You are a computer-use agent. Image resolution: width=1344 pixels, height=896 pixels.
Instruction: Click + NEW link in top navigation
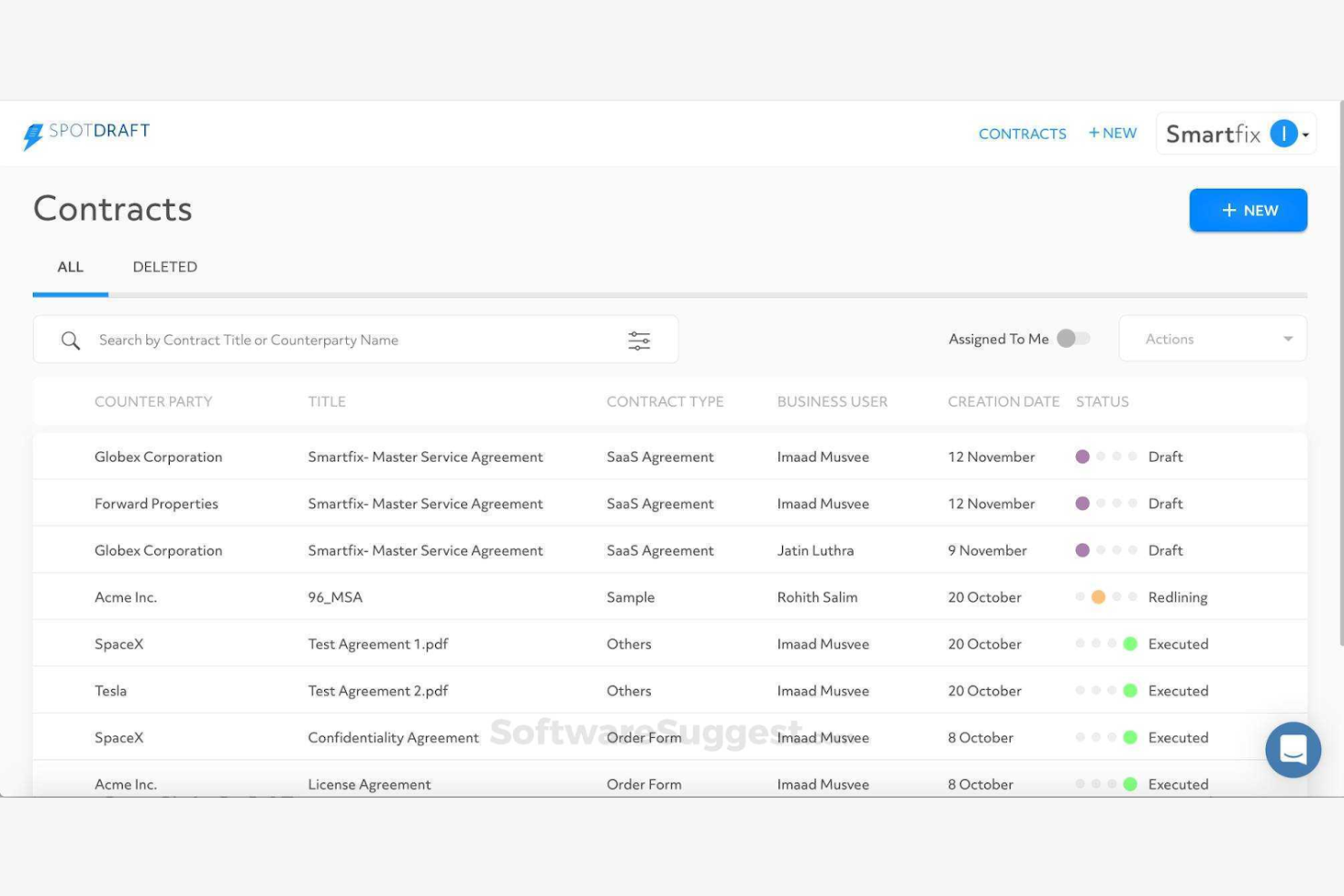(1112, 133)
